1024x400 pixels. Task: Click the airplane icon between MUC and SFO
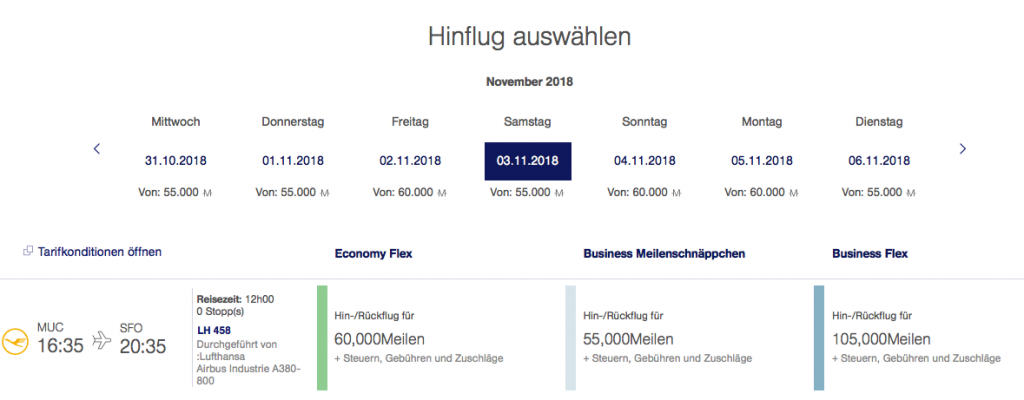(101, 341)
